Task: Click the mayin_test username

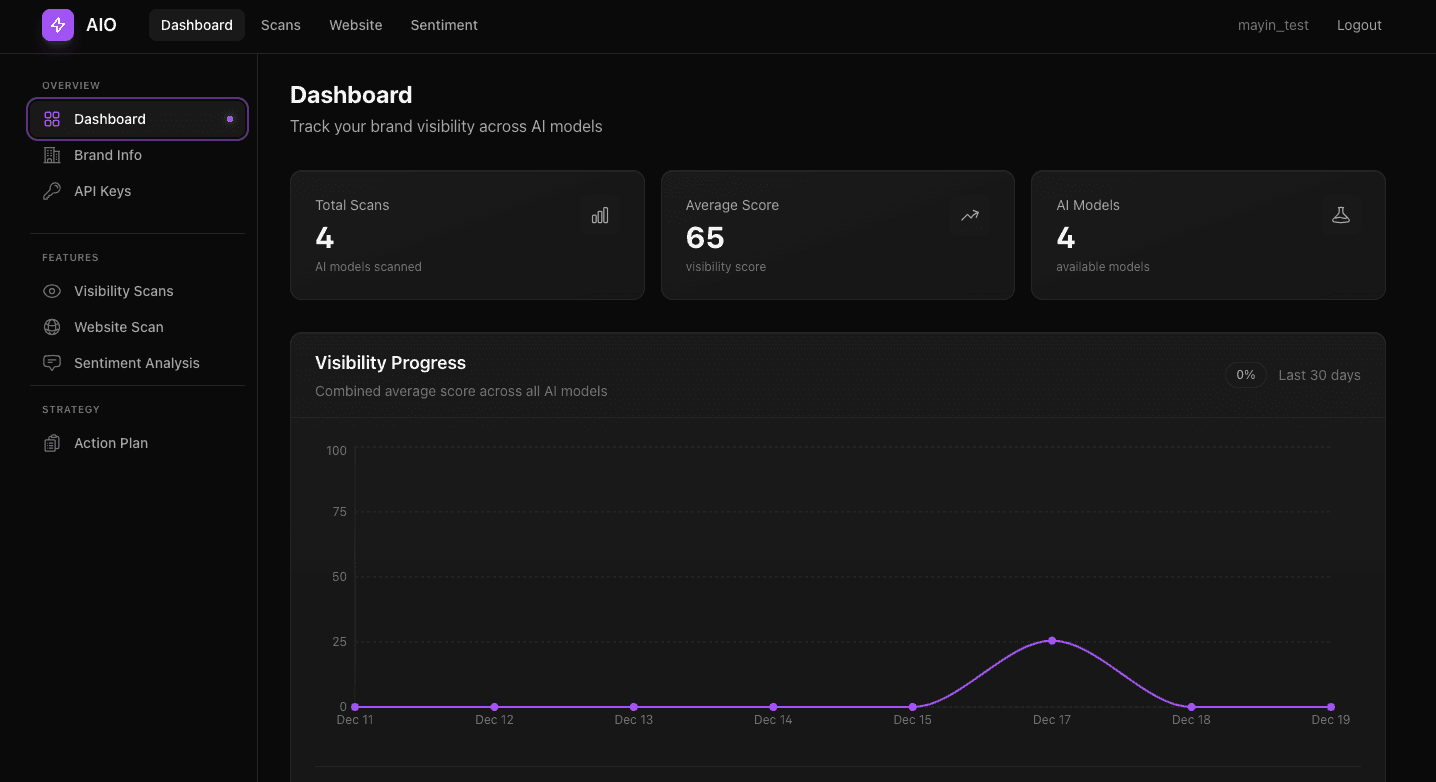Action: 1273,25
